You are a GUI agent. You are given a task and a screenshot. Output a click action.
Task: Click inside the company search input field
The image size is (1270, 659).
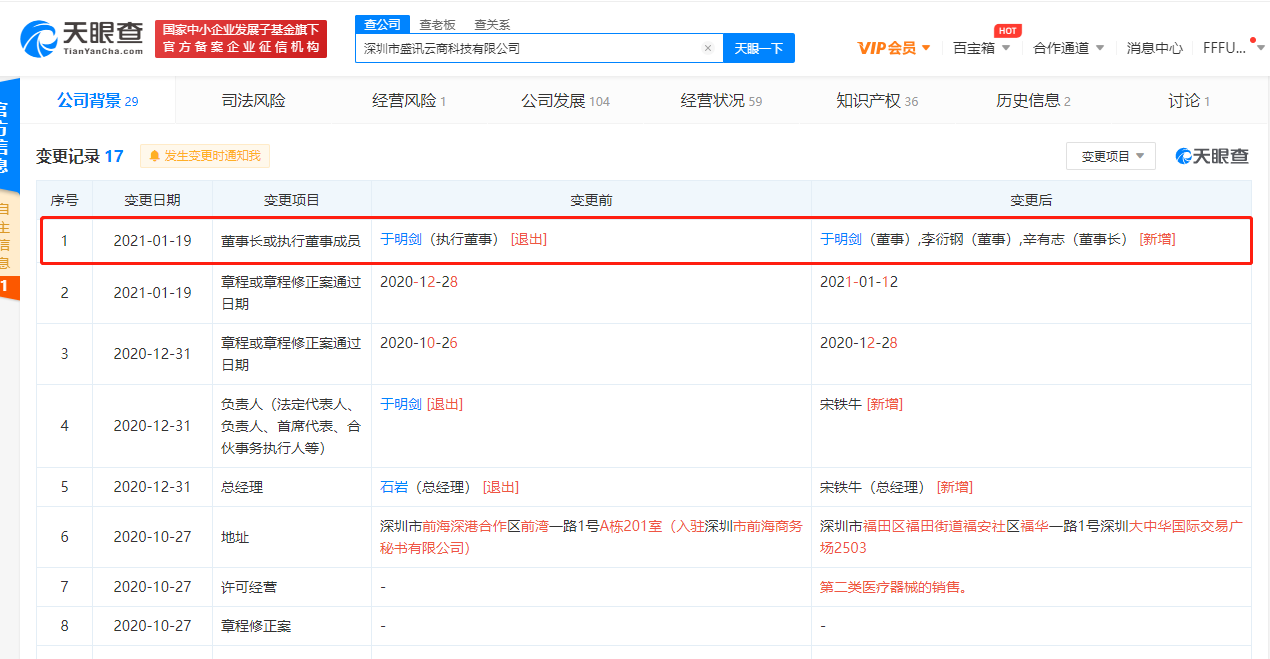(530, 47)
